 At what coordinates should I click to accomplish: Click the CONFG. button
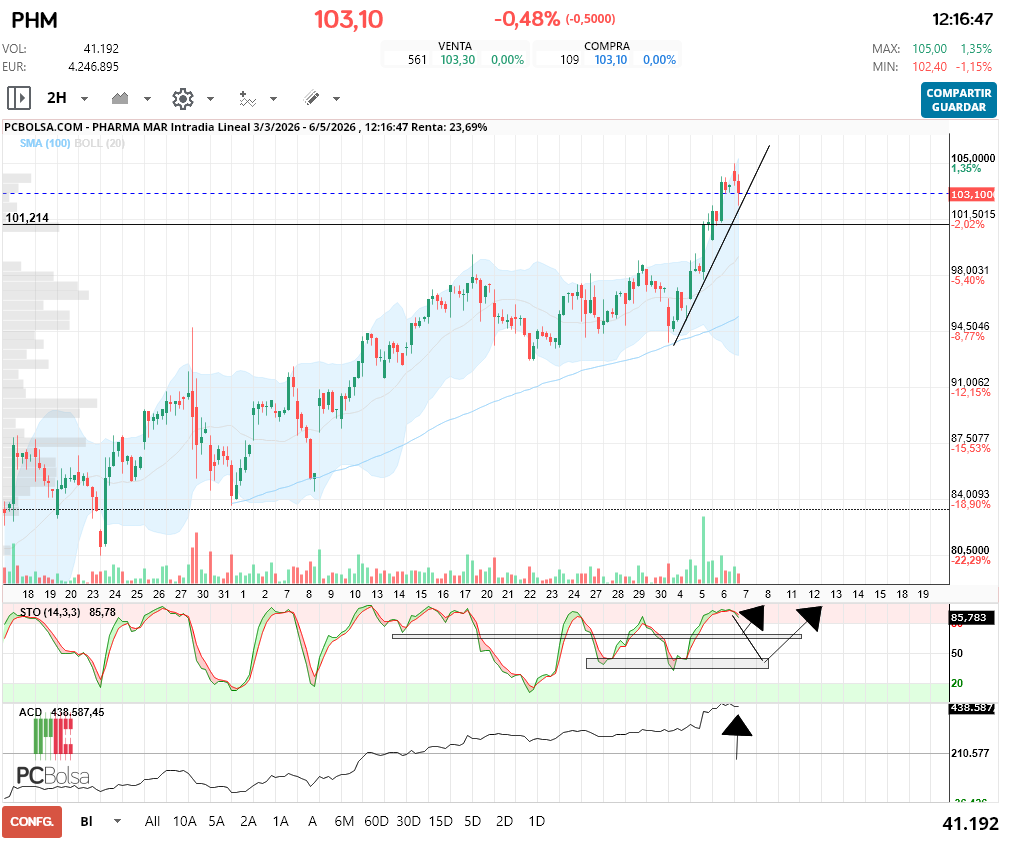point(32,821)
